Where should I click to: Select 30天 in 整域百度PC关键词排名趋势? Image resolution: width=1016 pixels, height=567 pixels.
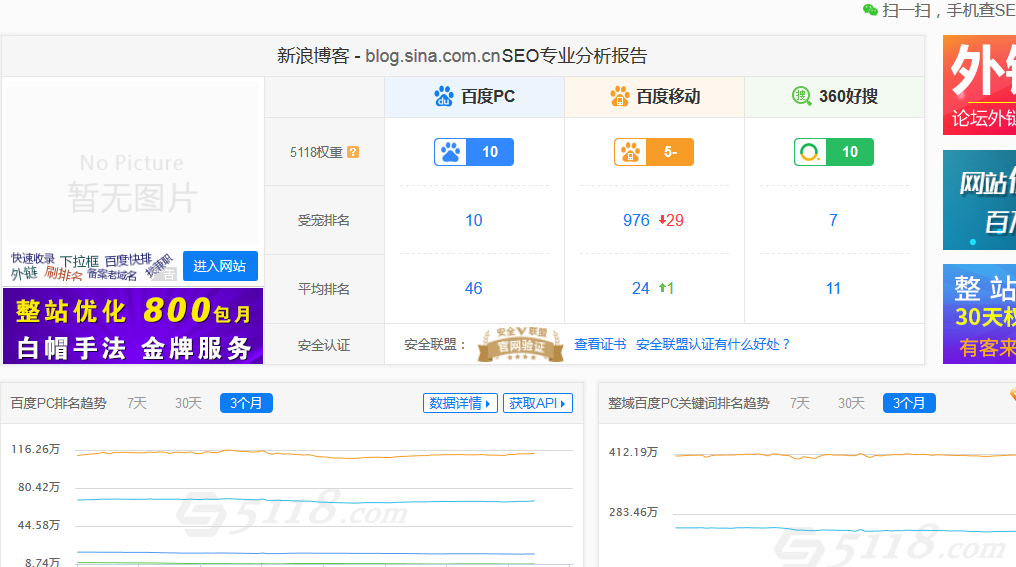851,403
